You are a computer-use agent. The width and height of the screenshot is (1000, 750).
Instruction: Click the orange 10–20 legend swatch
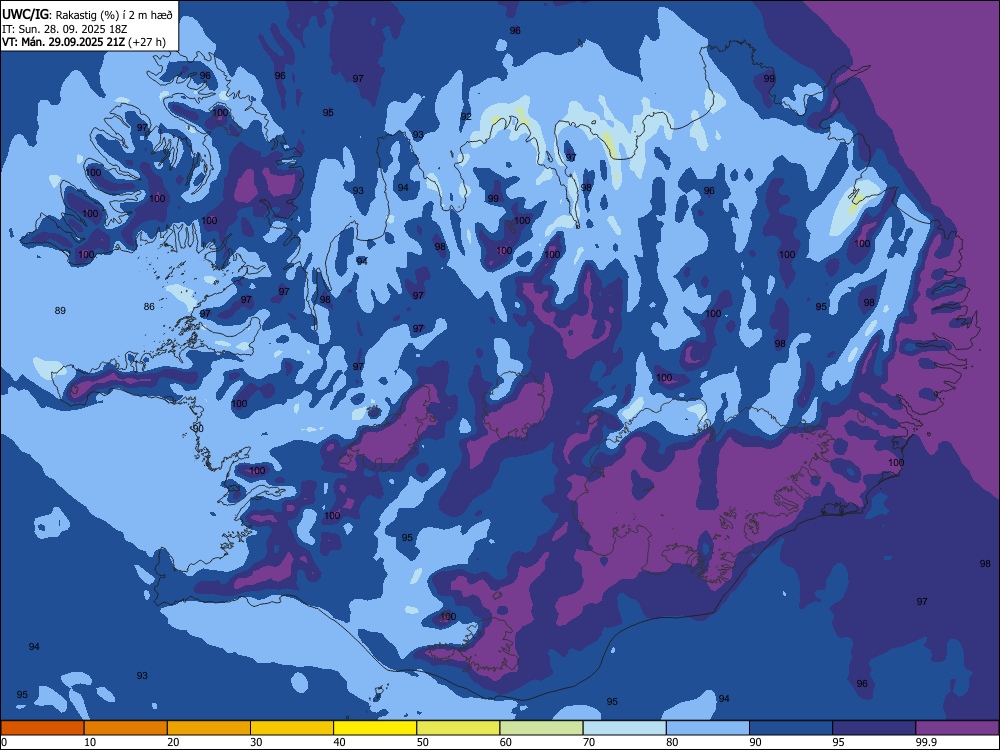[x=126, y=728]
